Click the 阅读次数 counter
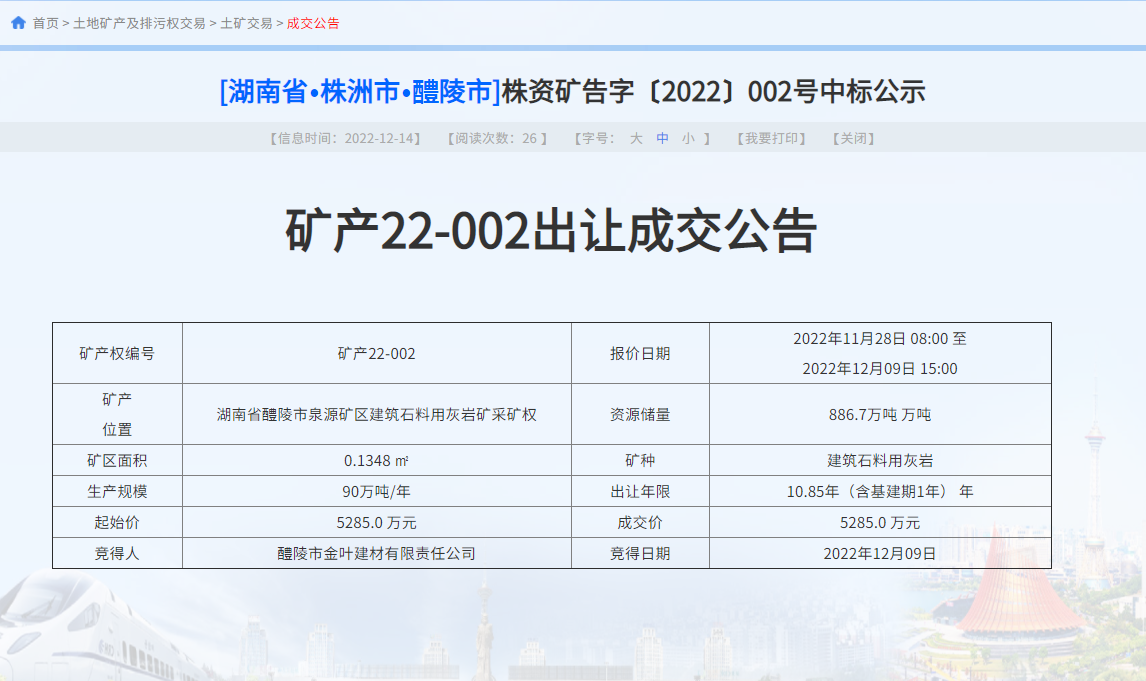Viewport: 1146px width, 681px height. (497, 139)
